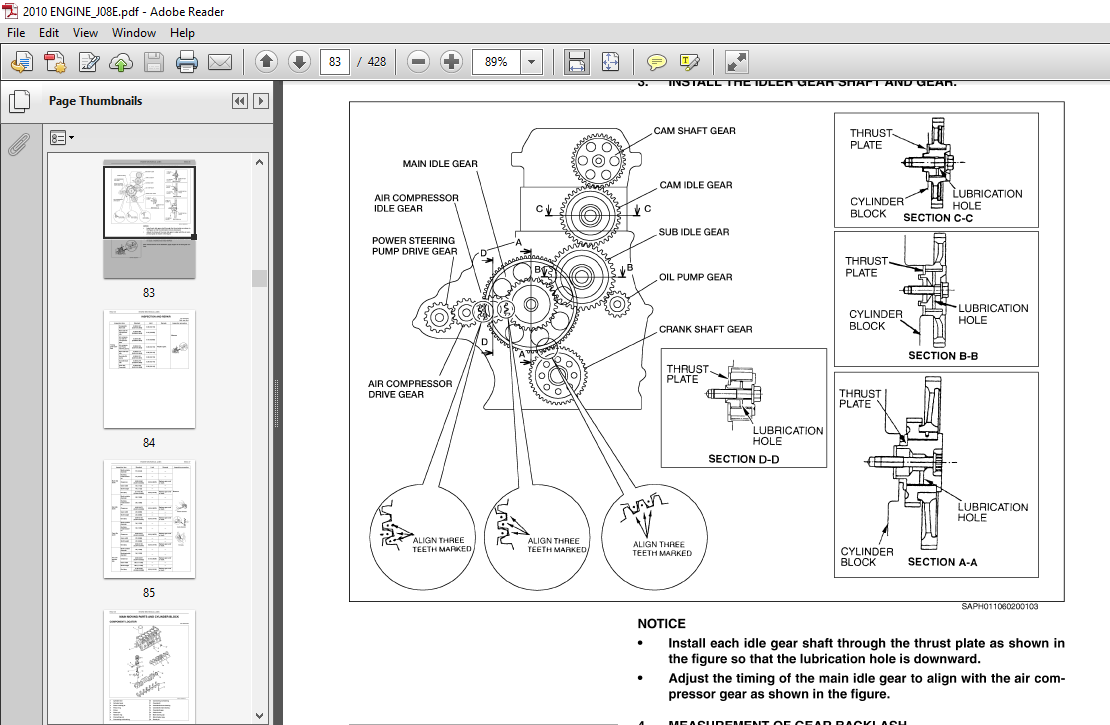Click the SUB IDLE GEAR label
Screen dimensions: 1110x725
[x=694, y=232]
